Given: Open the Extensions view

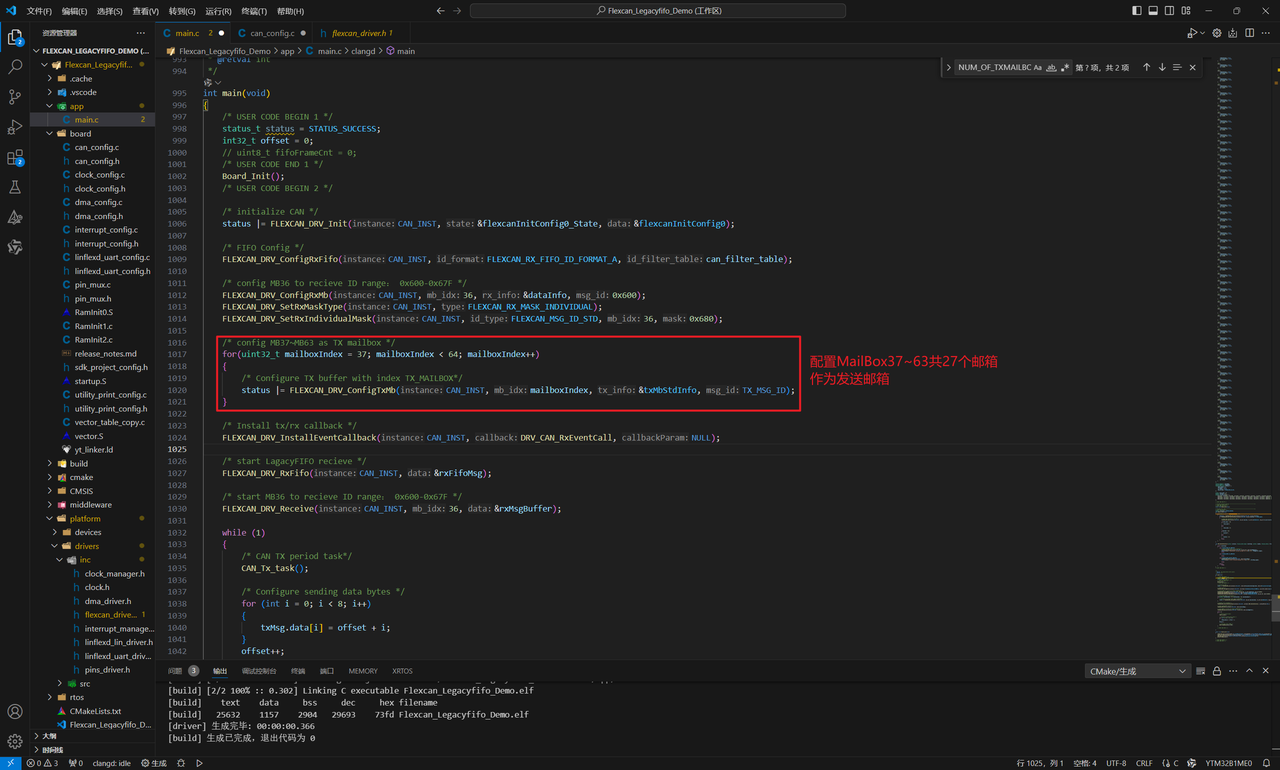Looking at the screenshot, I should (x=15, y=157).
